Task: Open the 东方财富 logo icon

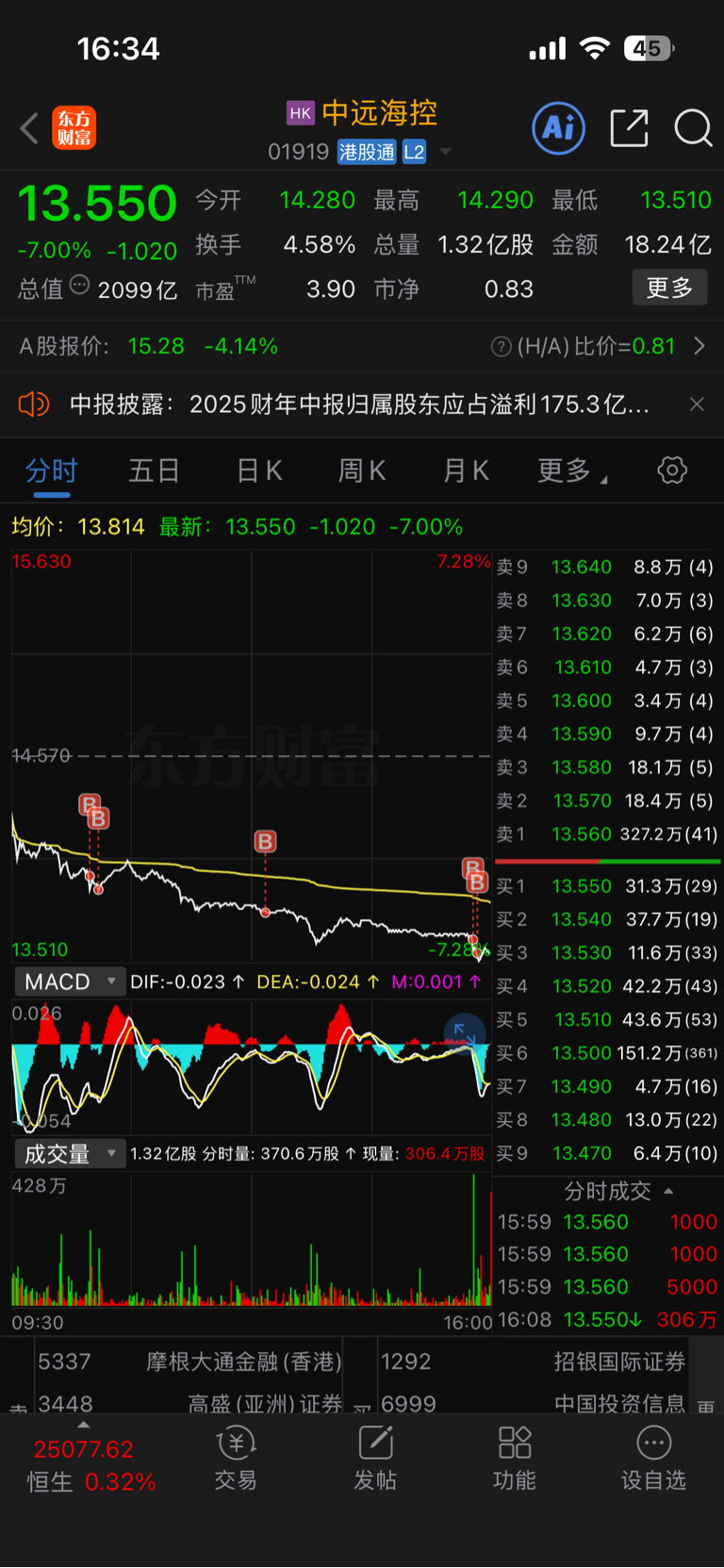Action: pyautogui.click(x=74, y=128)
